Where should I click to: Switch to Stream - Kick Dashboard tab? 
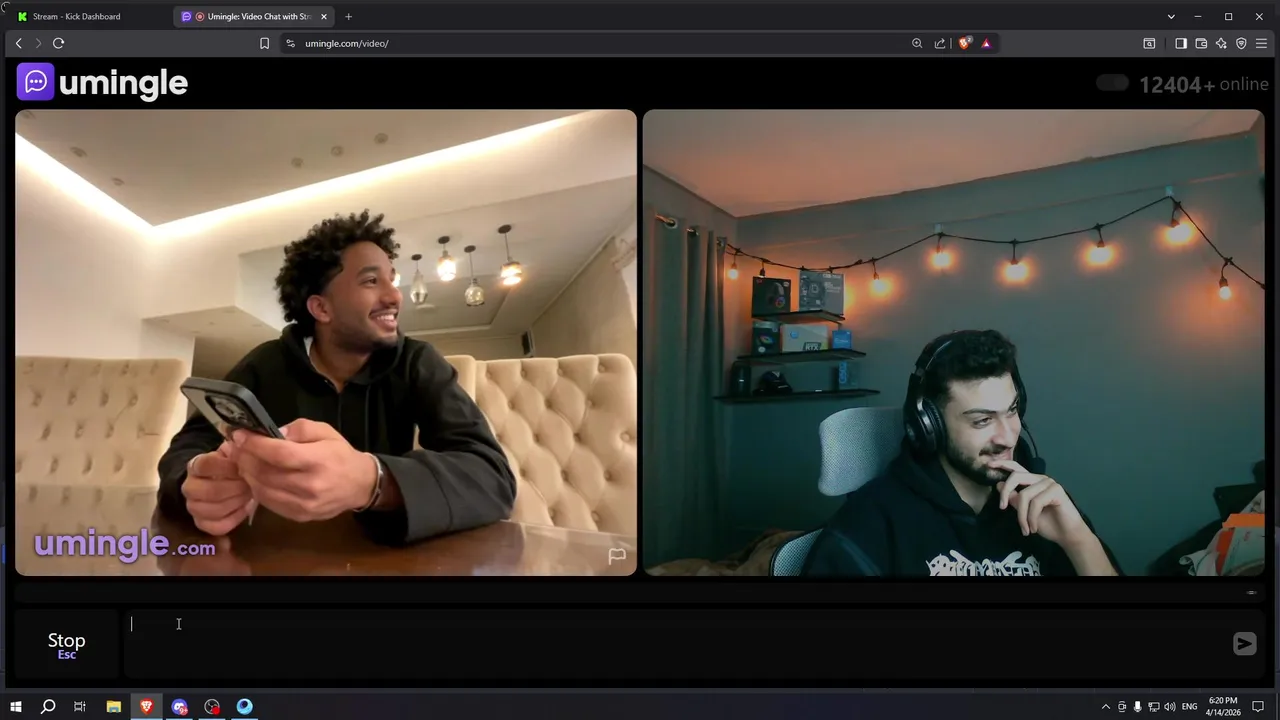click(x=85, y=16)
